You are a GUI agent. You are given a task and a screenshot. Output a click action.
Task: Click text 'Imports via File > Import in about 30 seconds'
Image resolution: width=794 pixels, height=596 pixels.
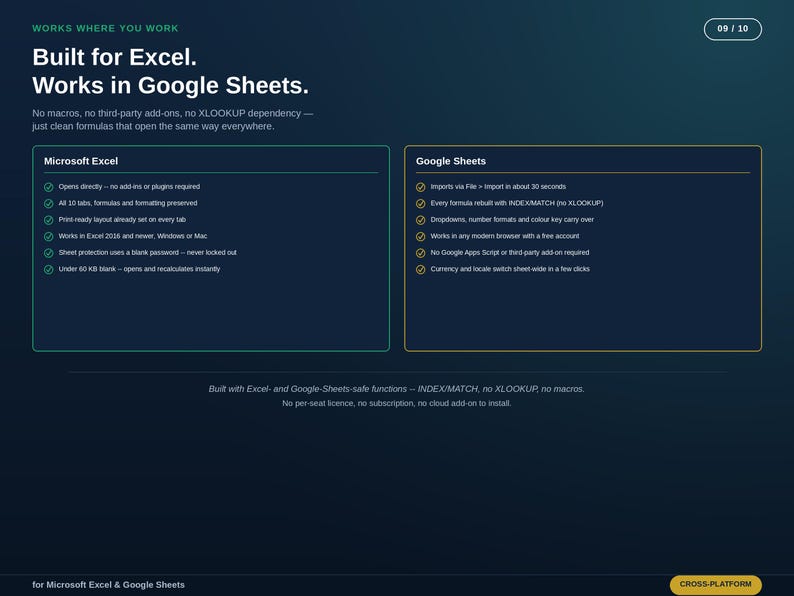[498, 186]
